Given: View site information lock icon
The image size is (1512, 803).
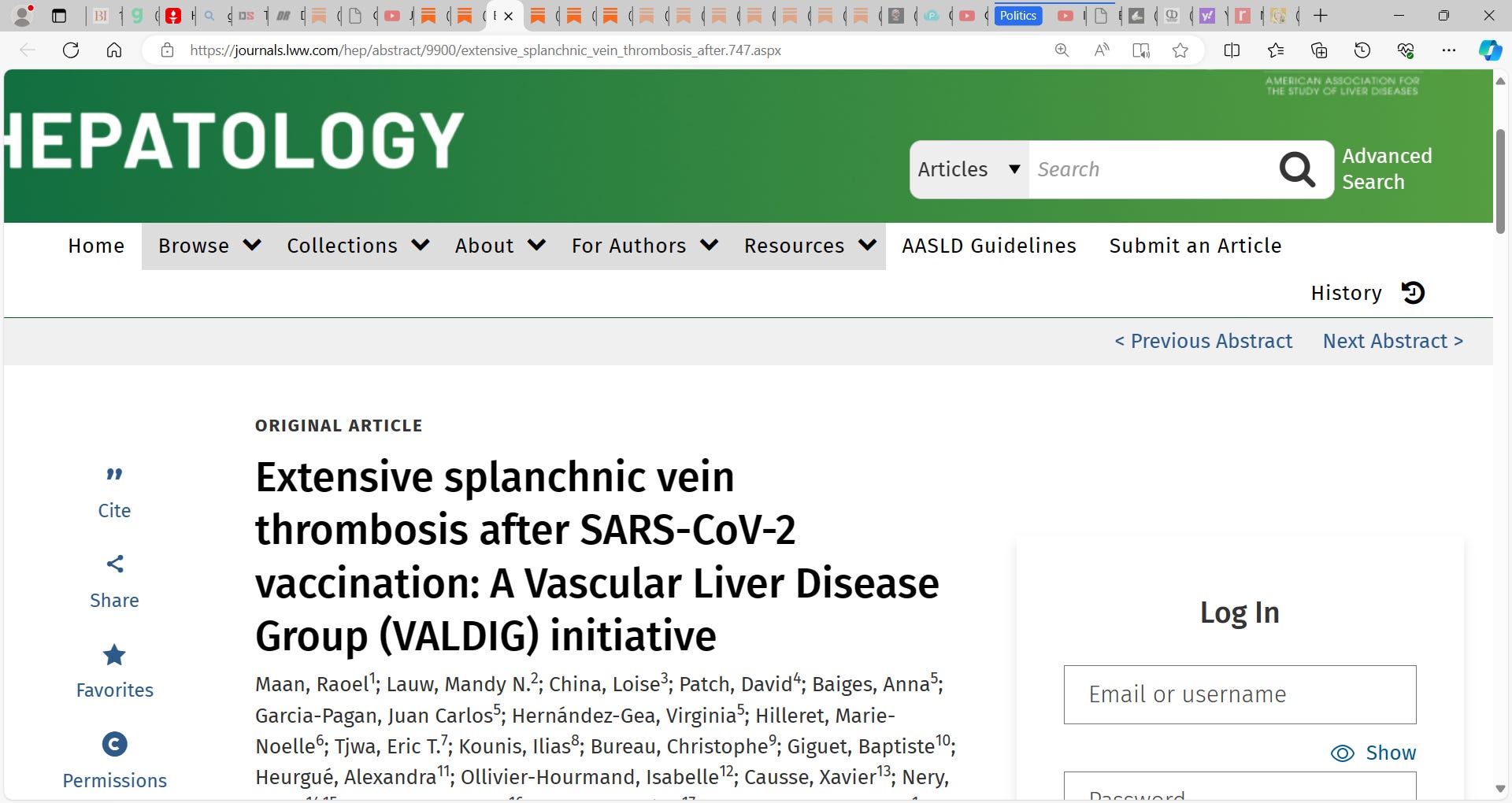Looking at the screenshot, I should pyautogui.click(x=167, y=50).
